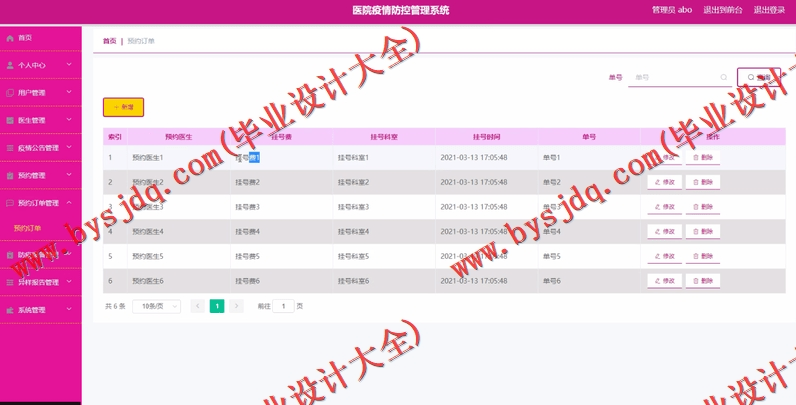Screen dimensions: 796x405
Task: Click 预约订单 in the breadcrumb
Action: 141,41
